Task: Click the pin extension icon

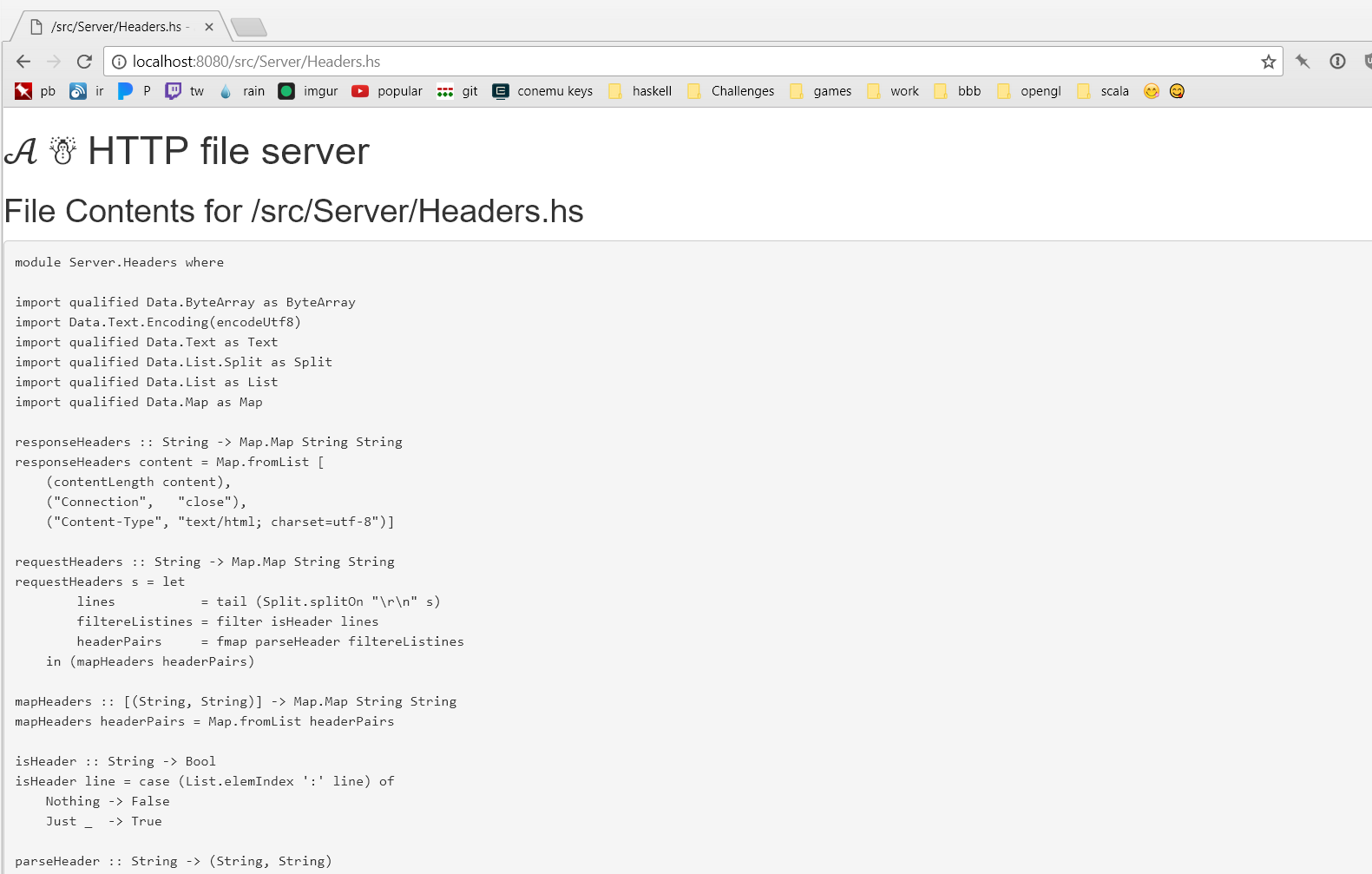Action: (x=1303, y=62)
